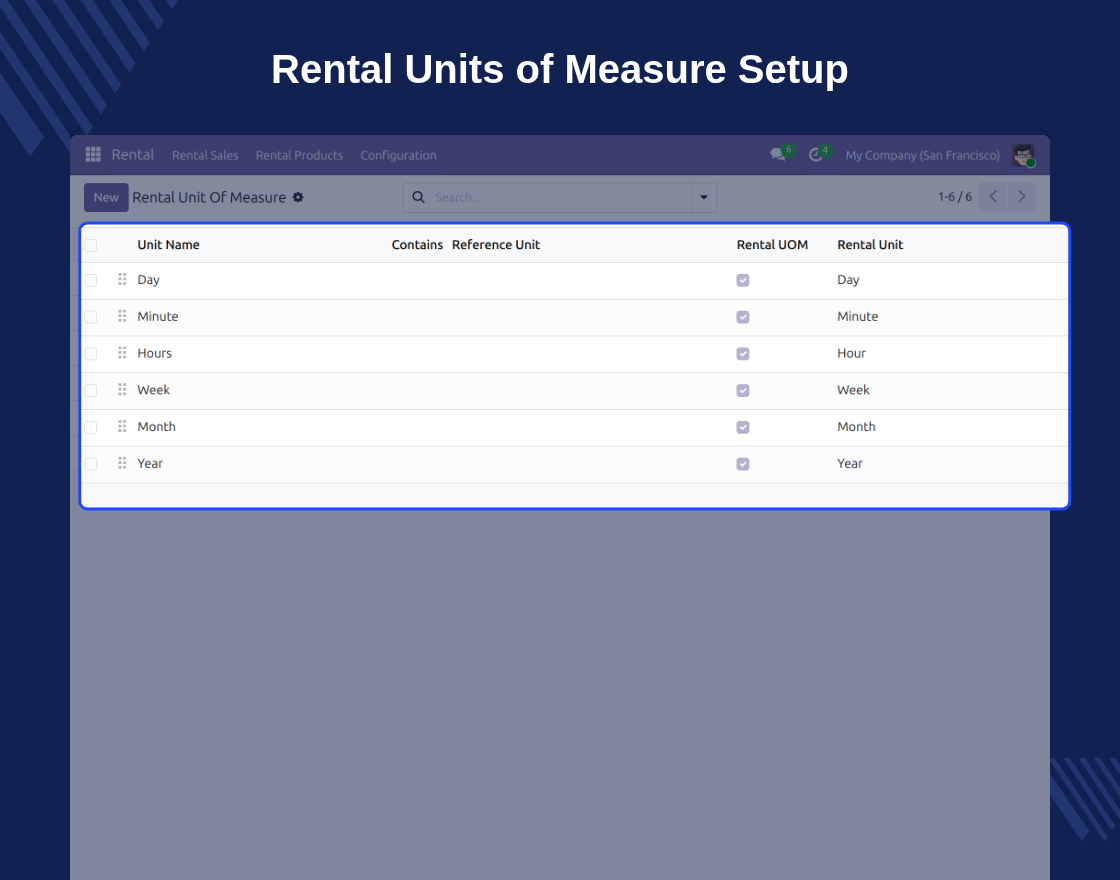Toggle Rental UOM checkbox for Week
The image size is (1120, 880).
click(x=743, y=390)
